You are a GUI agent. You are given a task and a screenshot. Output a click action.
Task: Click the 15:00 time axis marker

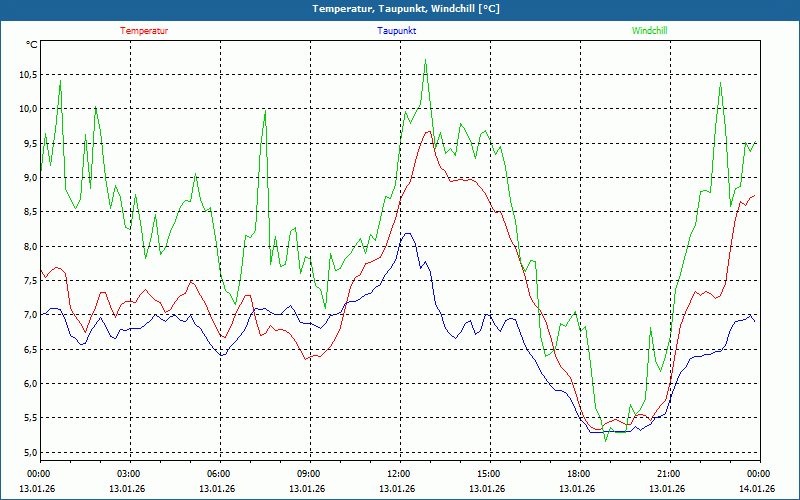coord(489,474)
